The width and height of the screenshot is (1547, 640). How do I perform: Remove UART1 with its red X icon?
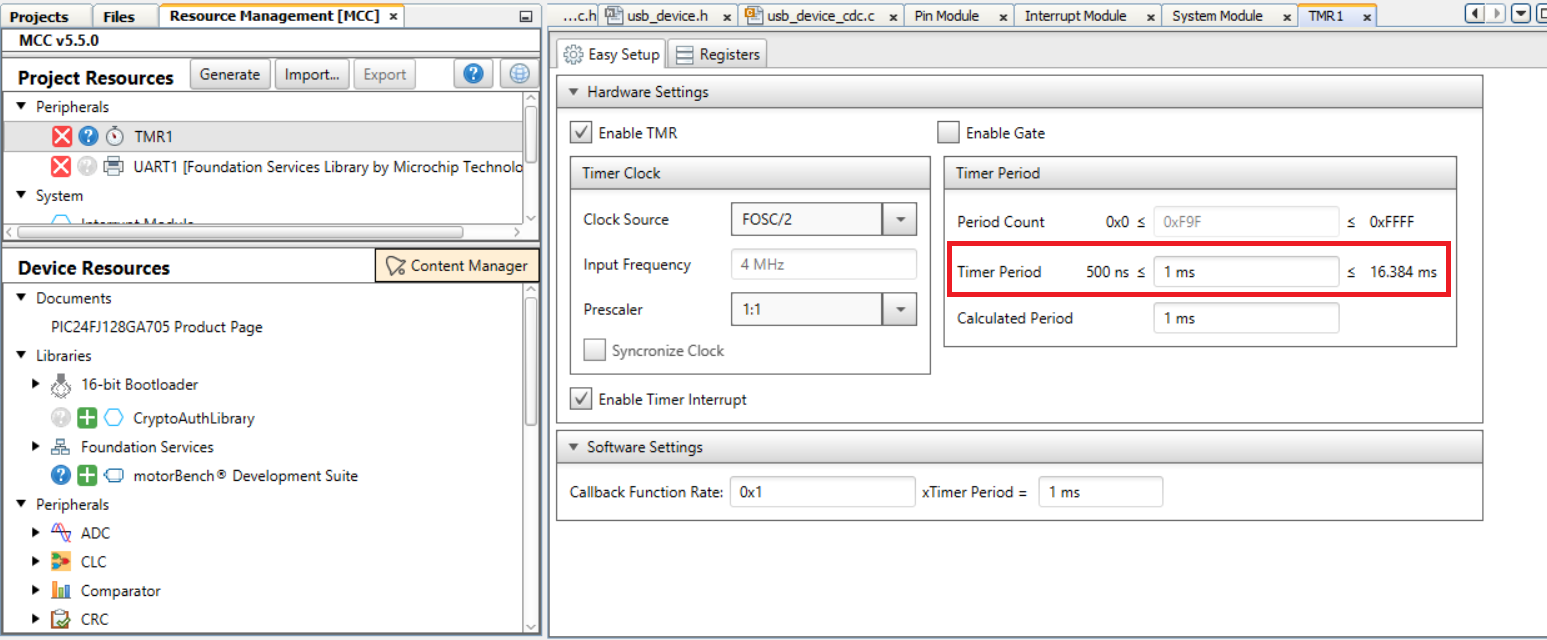pos(62,167)
